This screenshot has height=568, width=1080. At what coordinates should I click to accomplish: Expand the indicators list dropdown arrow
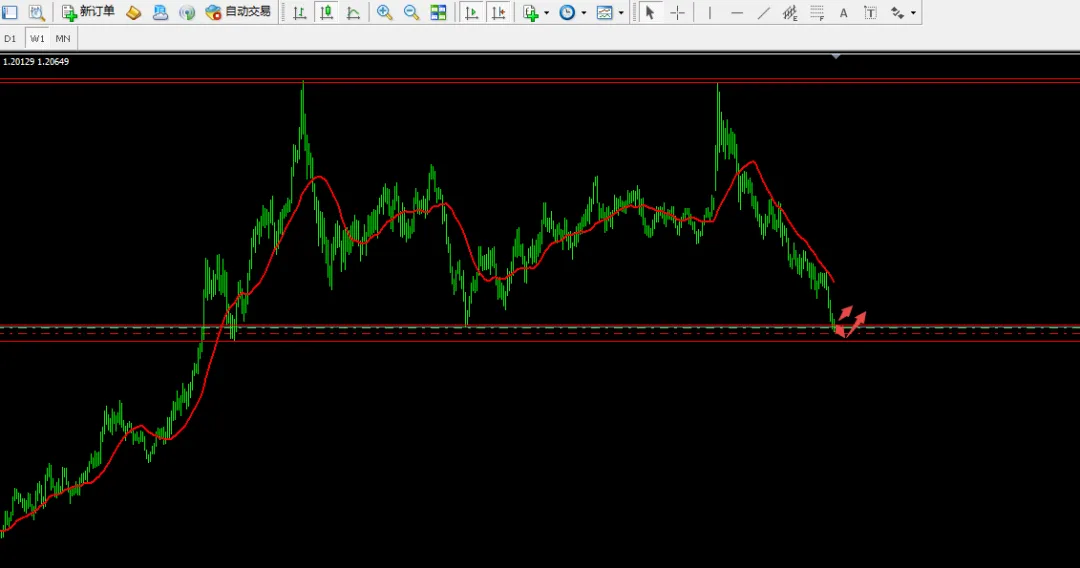(547, 13)
